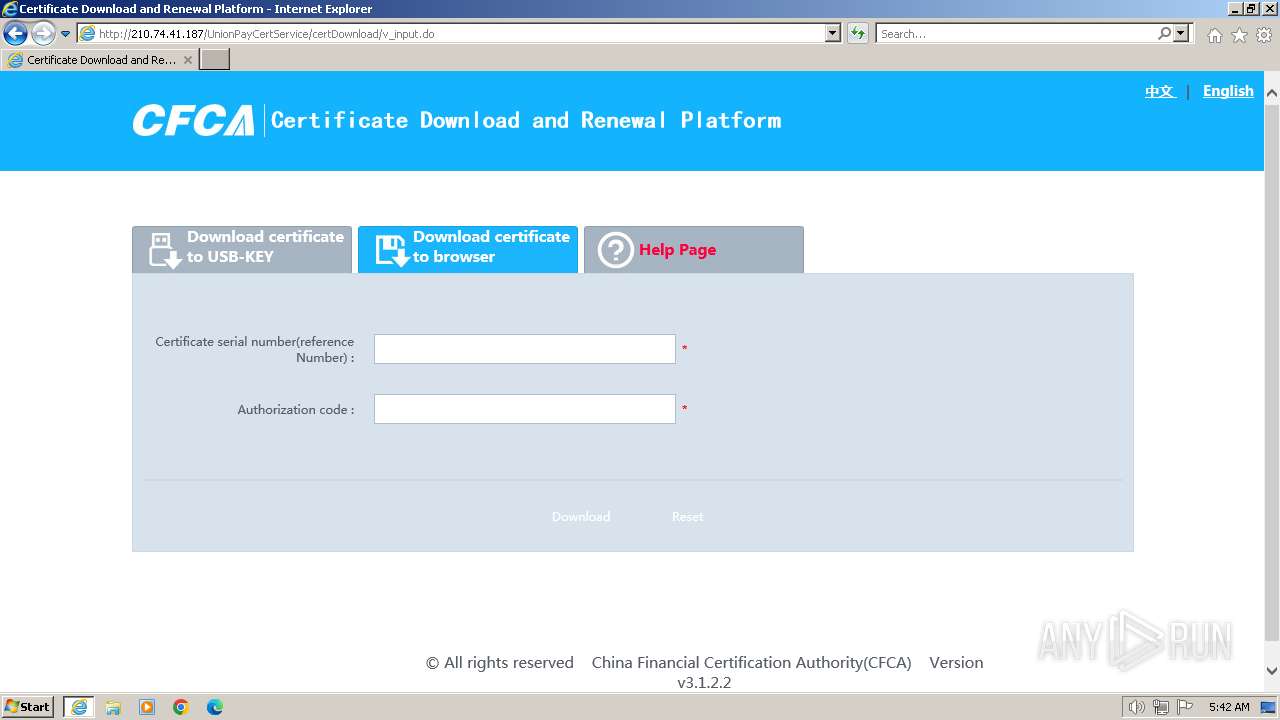Image resolution: width=1280 pixels, height=720 pixels.
Task: Click the USB-KEY download icon
Action: (x=164, y=250)
